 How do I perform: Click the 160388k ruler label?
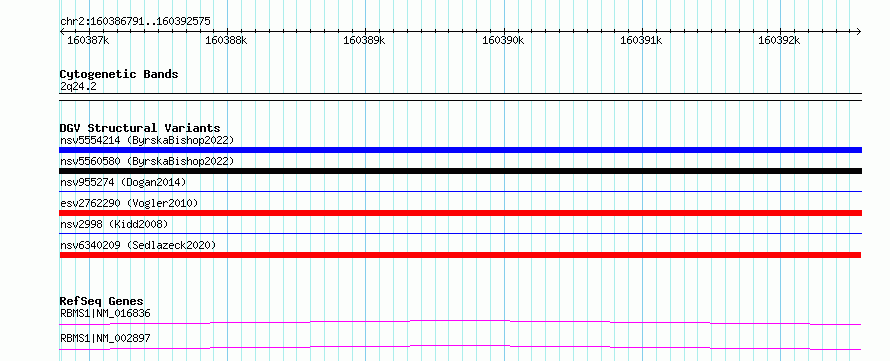[226, 41]
